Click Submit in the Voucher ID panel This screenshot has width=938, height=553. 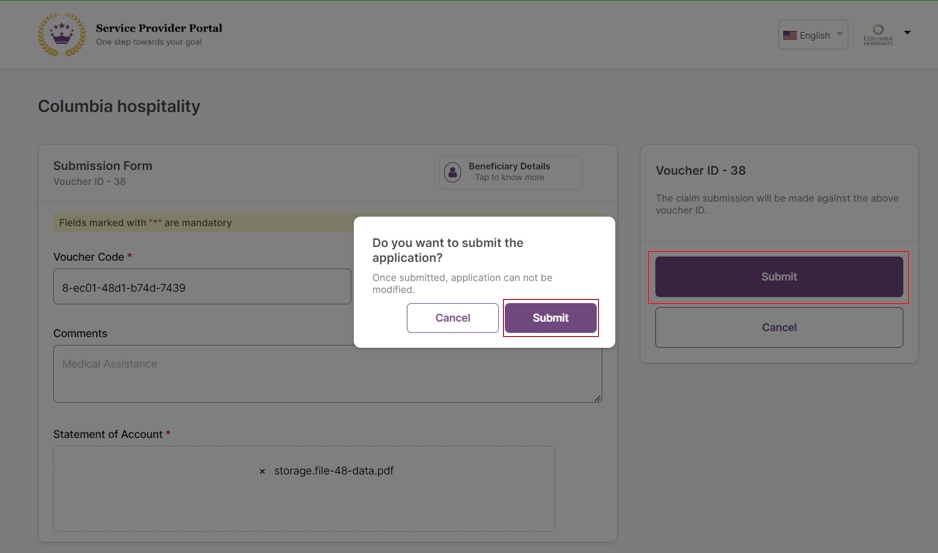click(778, 277)
